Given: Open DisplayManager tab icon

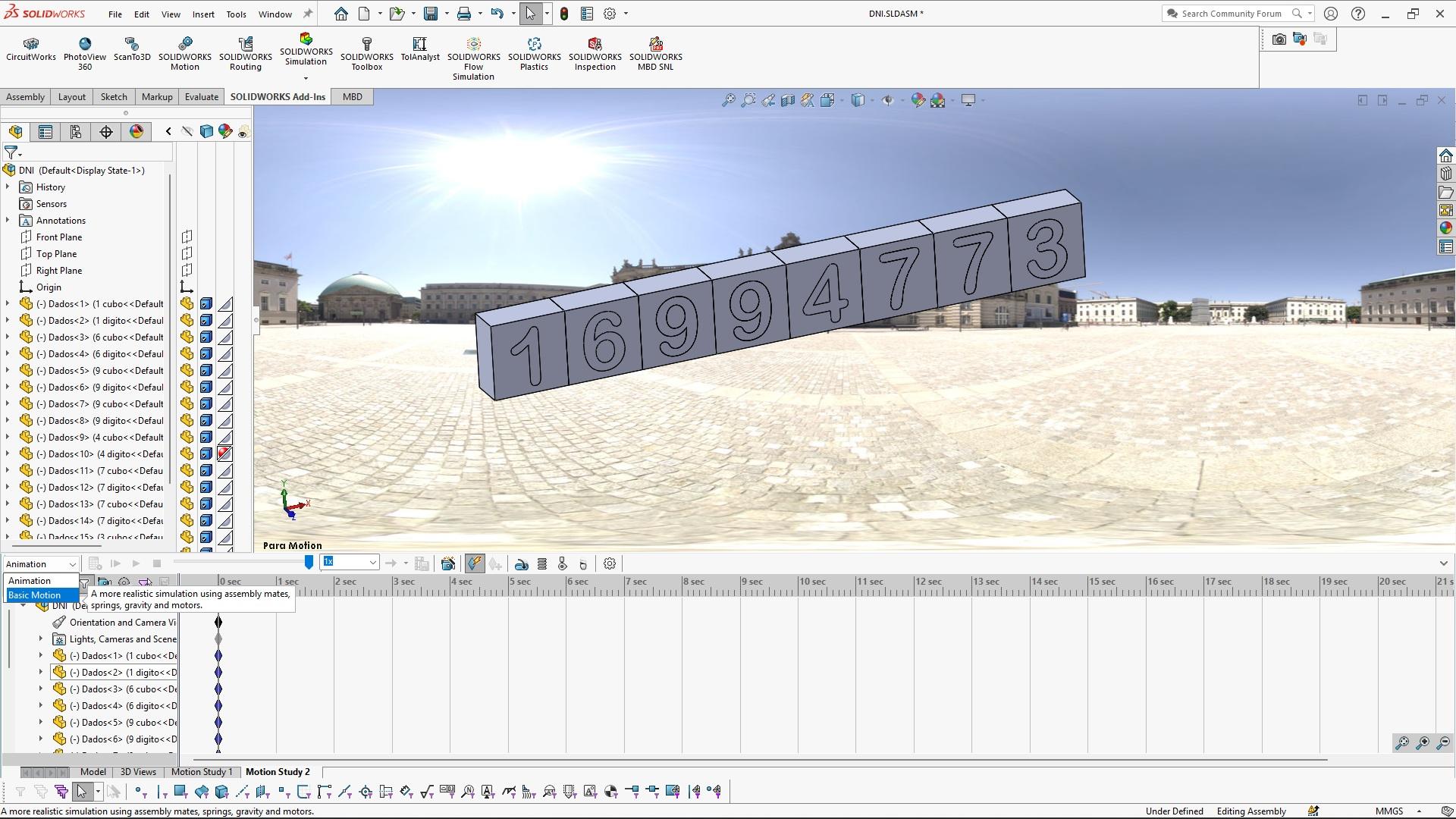Looking at the screenshot, I should tap(136, 132).
